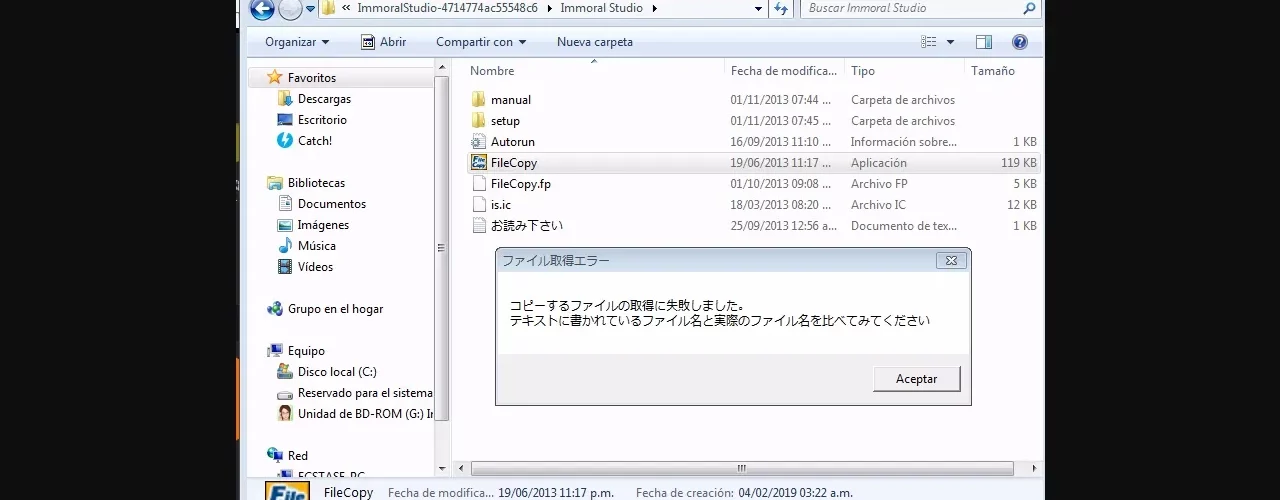This screenshot has height=500, width=1280.
Task: Open the address bar history dropdown
Action: point(758,9)
